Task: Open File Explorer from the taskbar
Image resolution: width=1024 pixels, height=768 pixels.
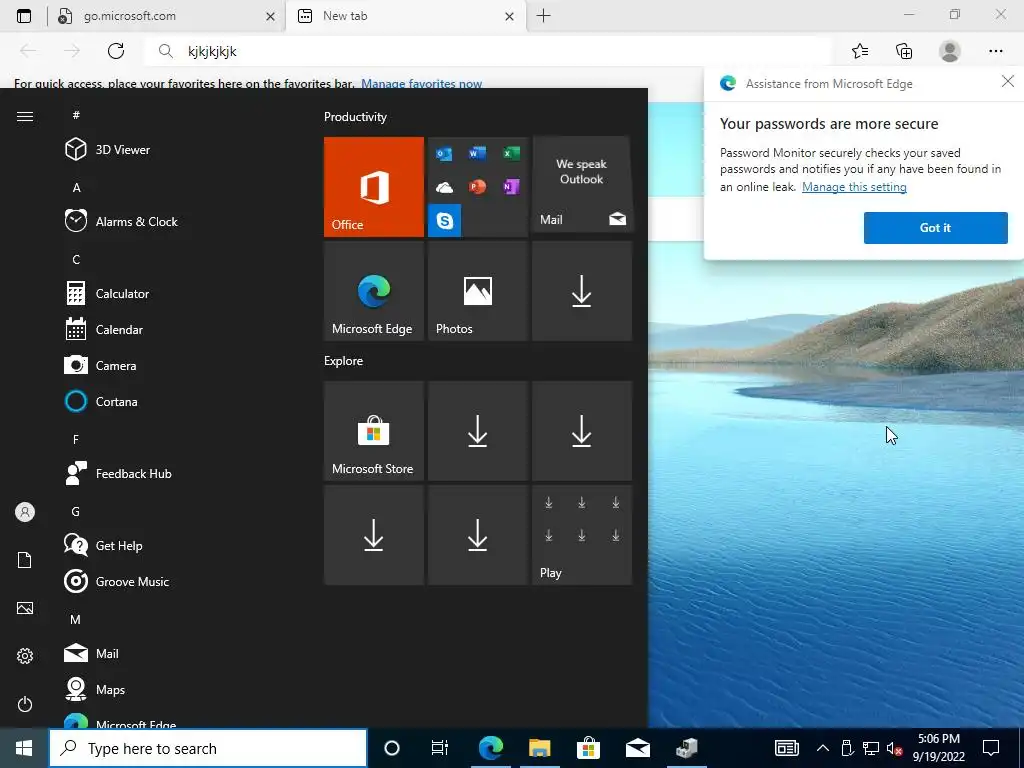Action: 539,748
